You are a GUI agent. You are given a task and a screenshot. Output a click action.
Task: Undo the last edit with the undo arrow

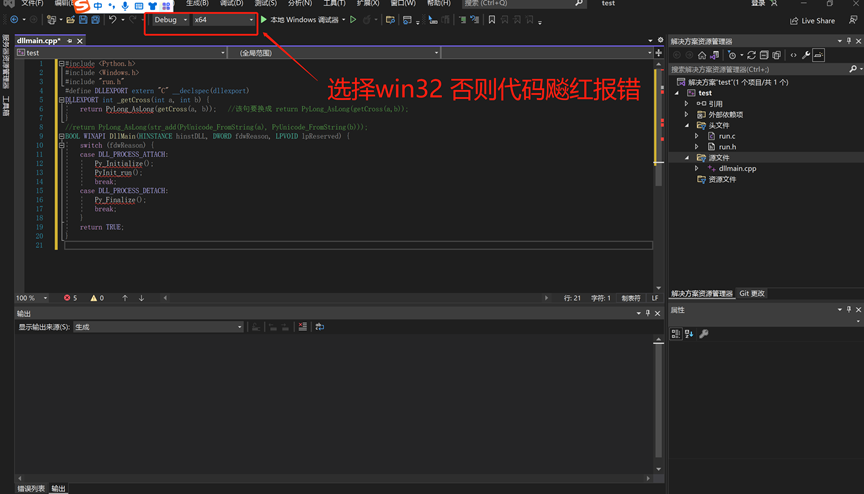click(x=112, y=20)
